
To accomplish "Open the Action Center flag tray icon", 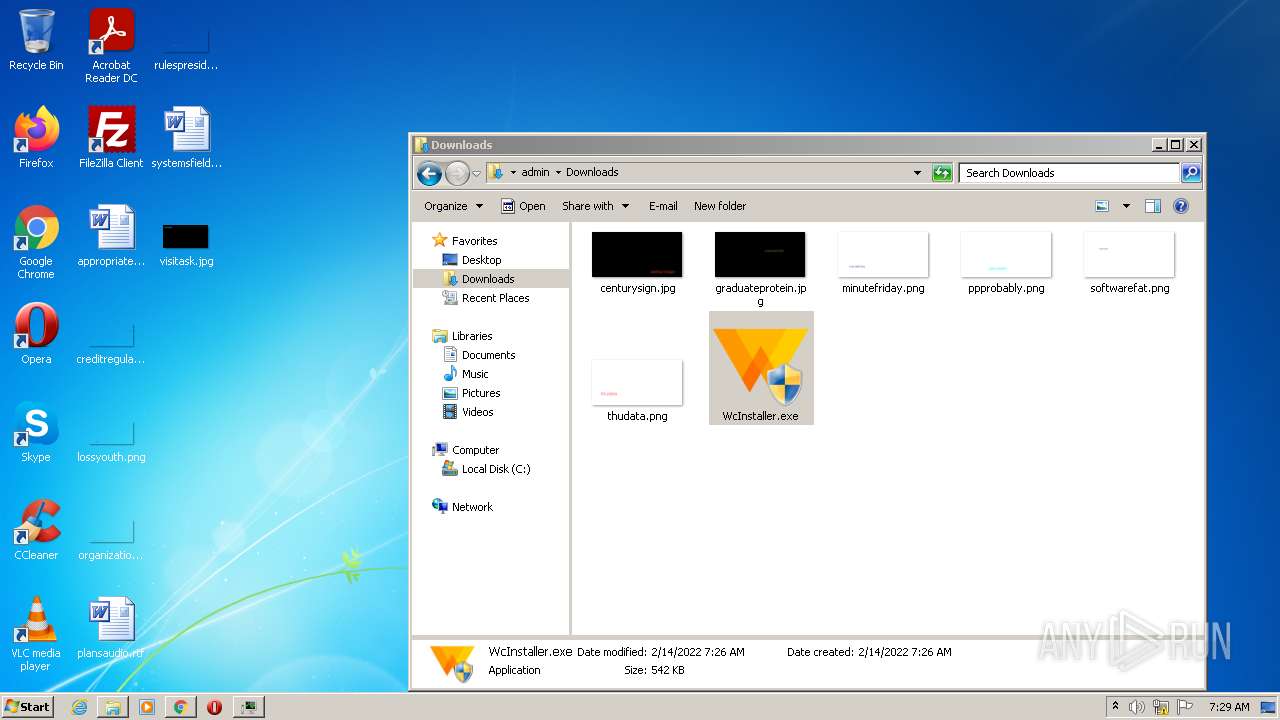I will (x=1185, y=707).
